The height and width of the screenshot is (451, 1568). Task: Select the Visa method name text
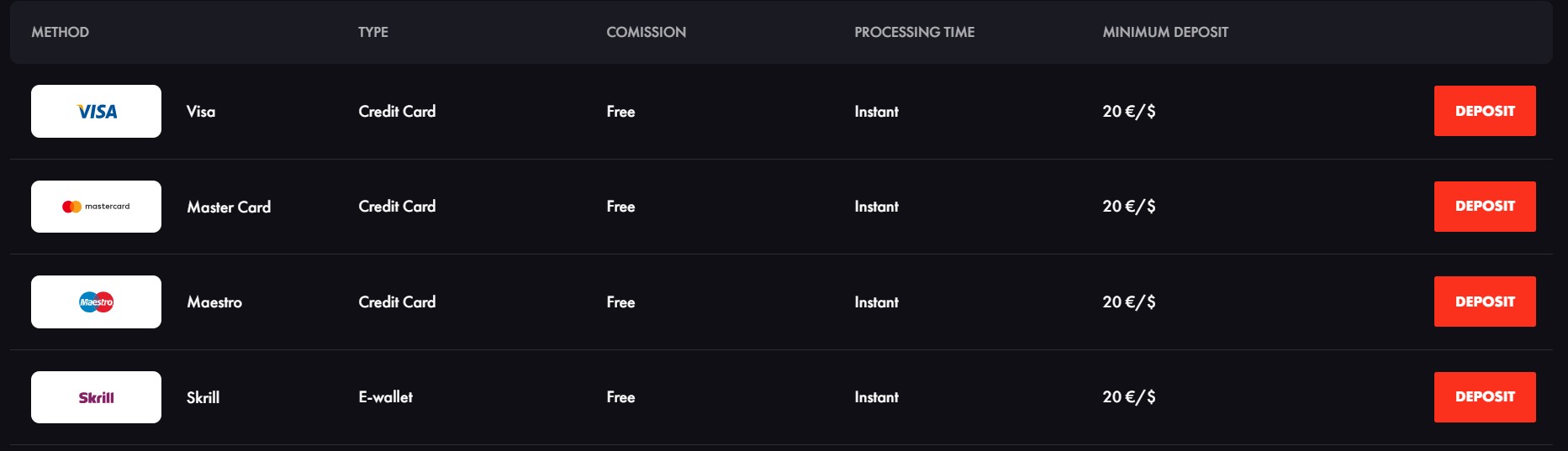coord(201,112)
